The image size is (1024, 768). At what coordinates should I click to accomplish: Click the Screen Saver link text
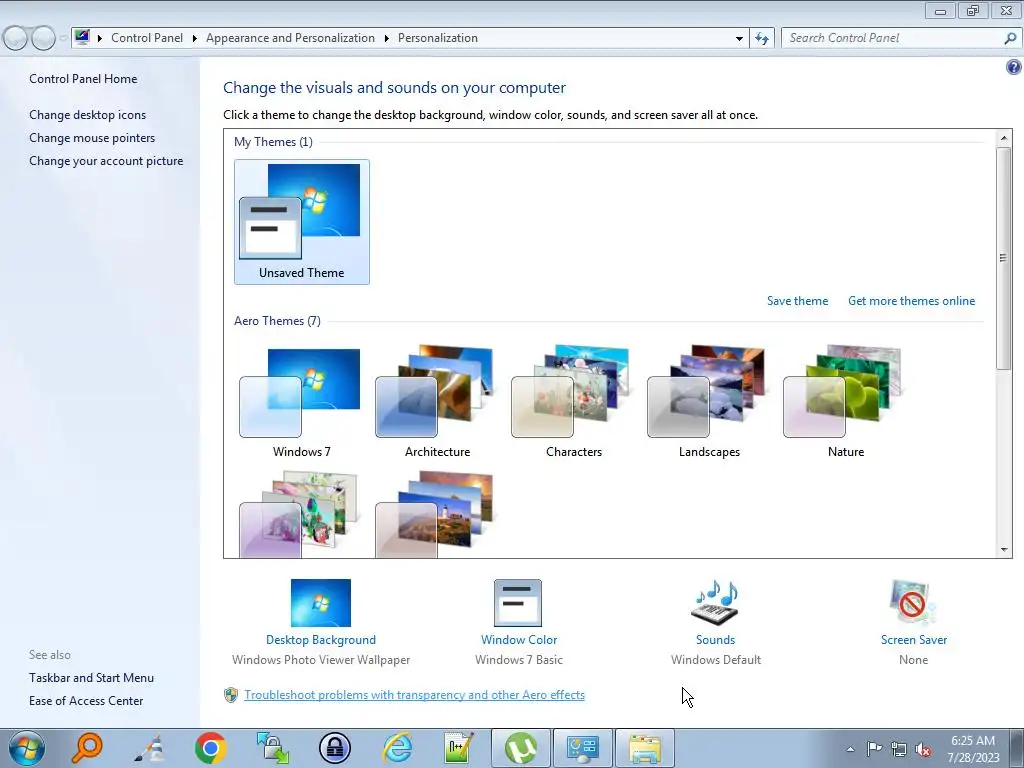pyautogui.click(x=914, y=640)
